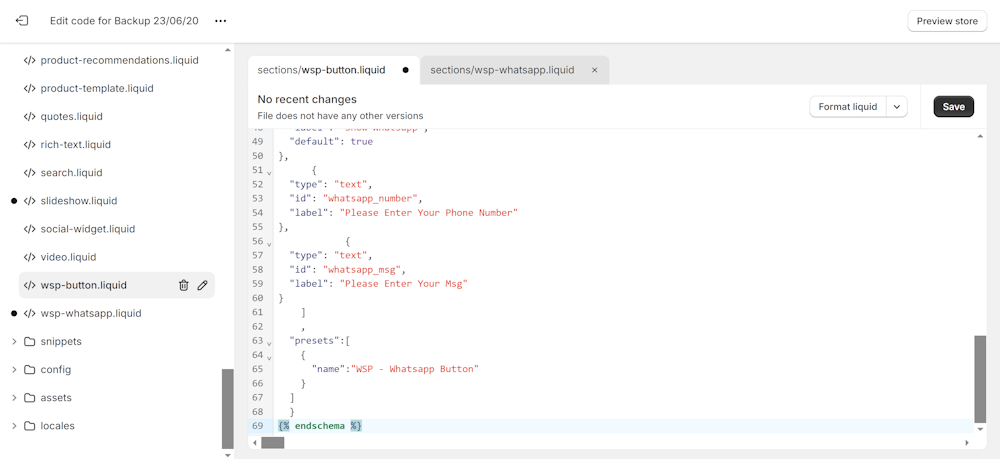Viewport: 1000px width, 459px height.
Task: Click the editor horizontal scrollbar thumb
Action: (x=272, y=442)
